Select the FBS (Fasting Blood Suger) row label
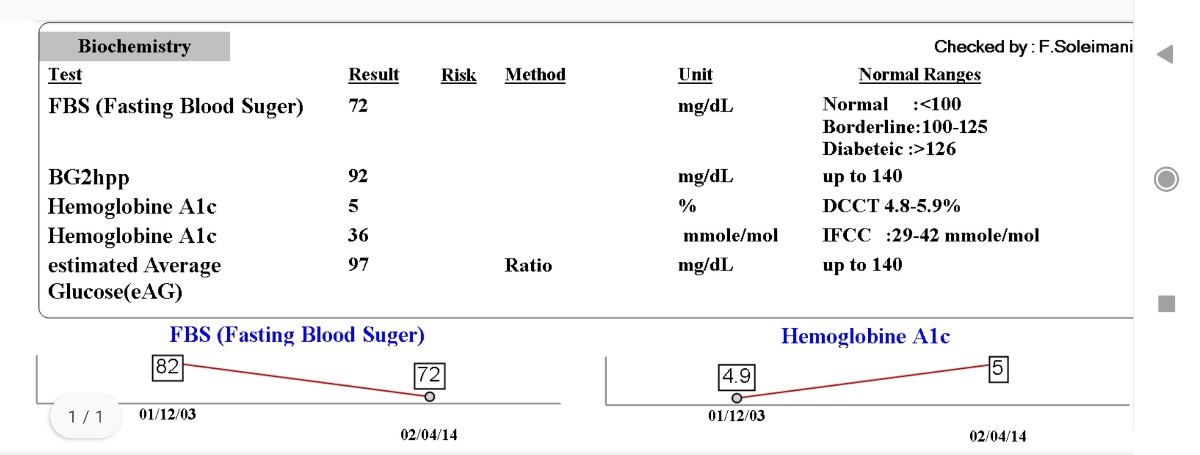This screenshot has width=1200, height=455. coord(176,106)
